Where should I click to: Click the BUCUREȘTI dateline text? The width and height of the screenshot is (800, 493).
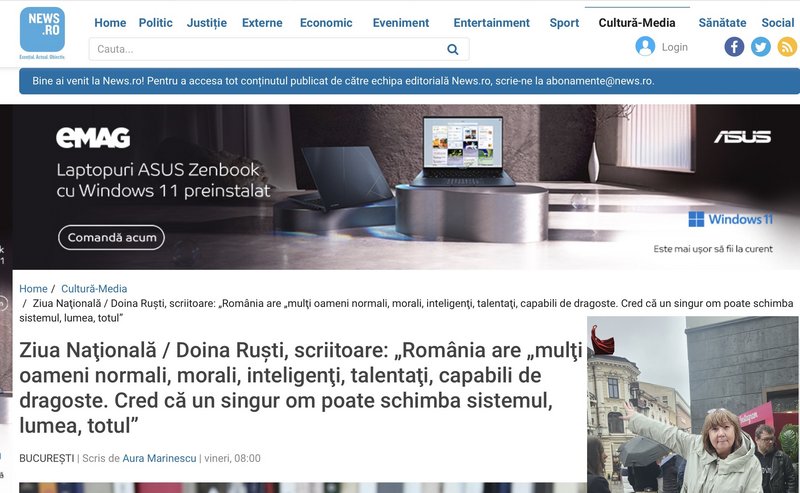tap(46, 458)
